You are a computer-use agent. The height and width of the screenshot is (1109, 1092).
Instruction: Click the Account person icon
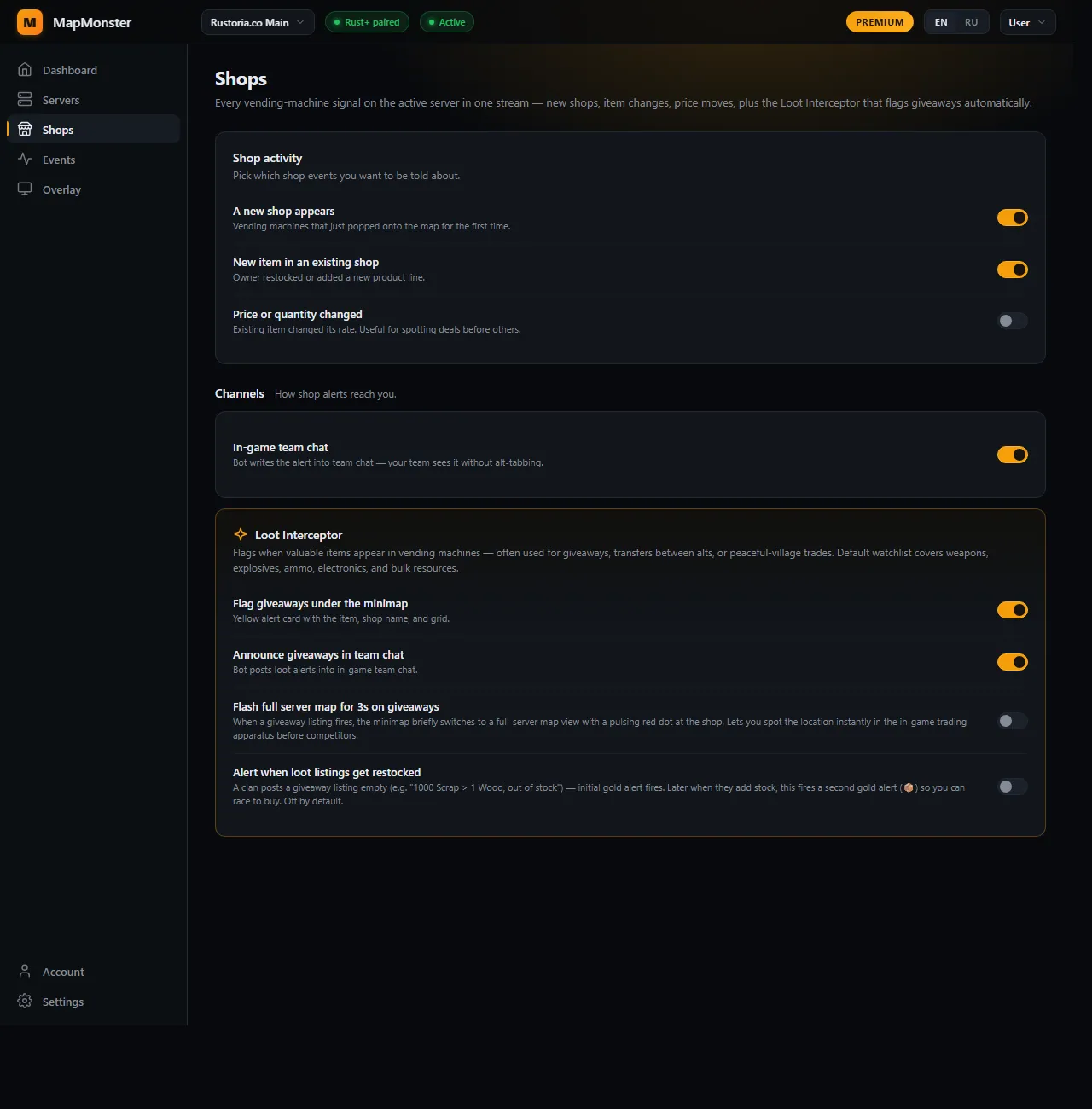coord(25,971)
